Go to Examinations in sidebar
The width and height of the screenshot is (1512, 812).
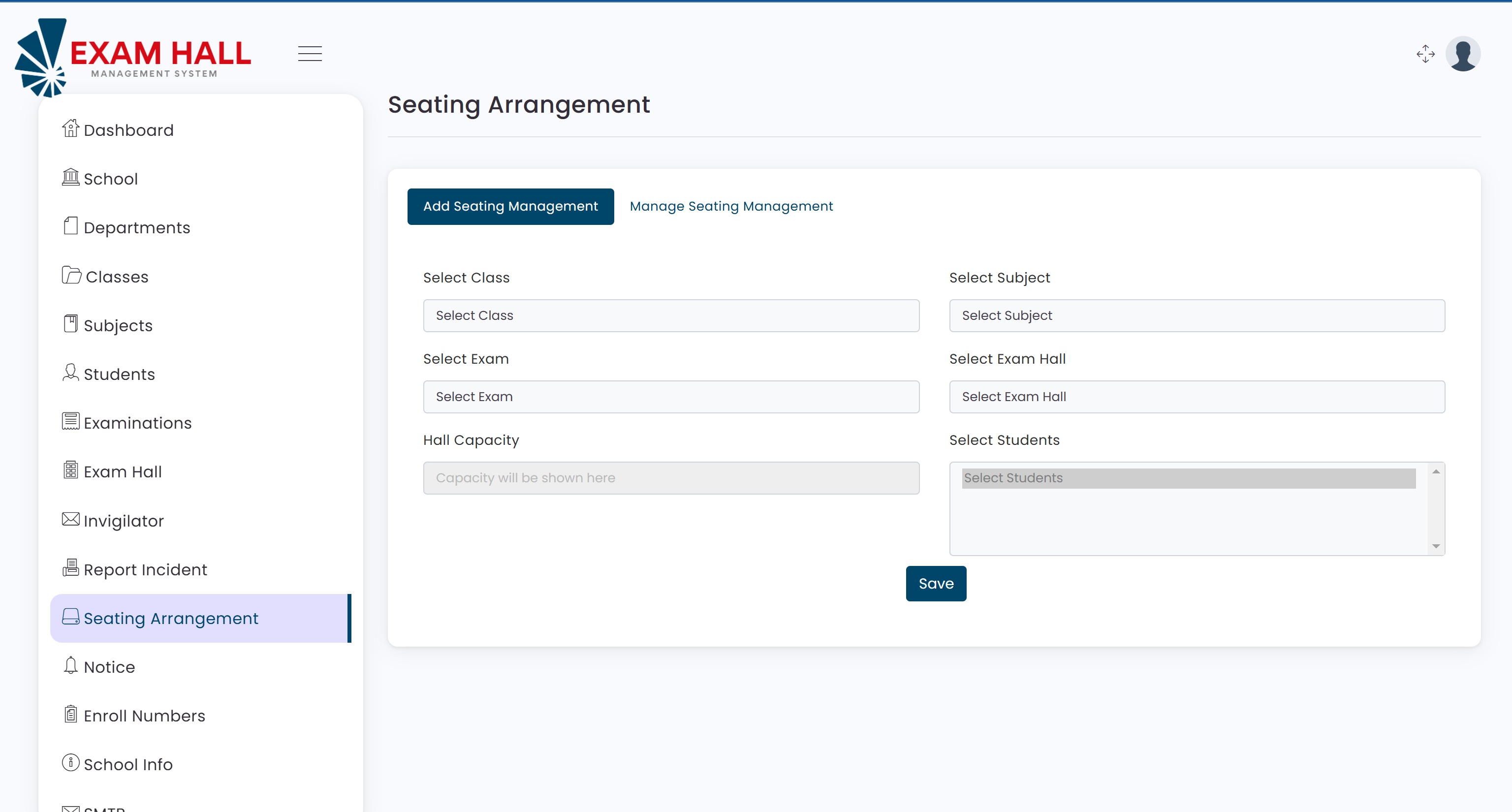pos(137,423)
